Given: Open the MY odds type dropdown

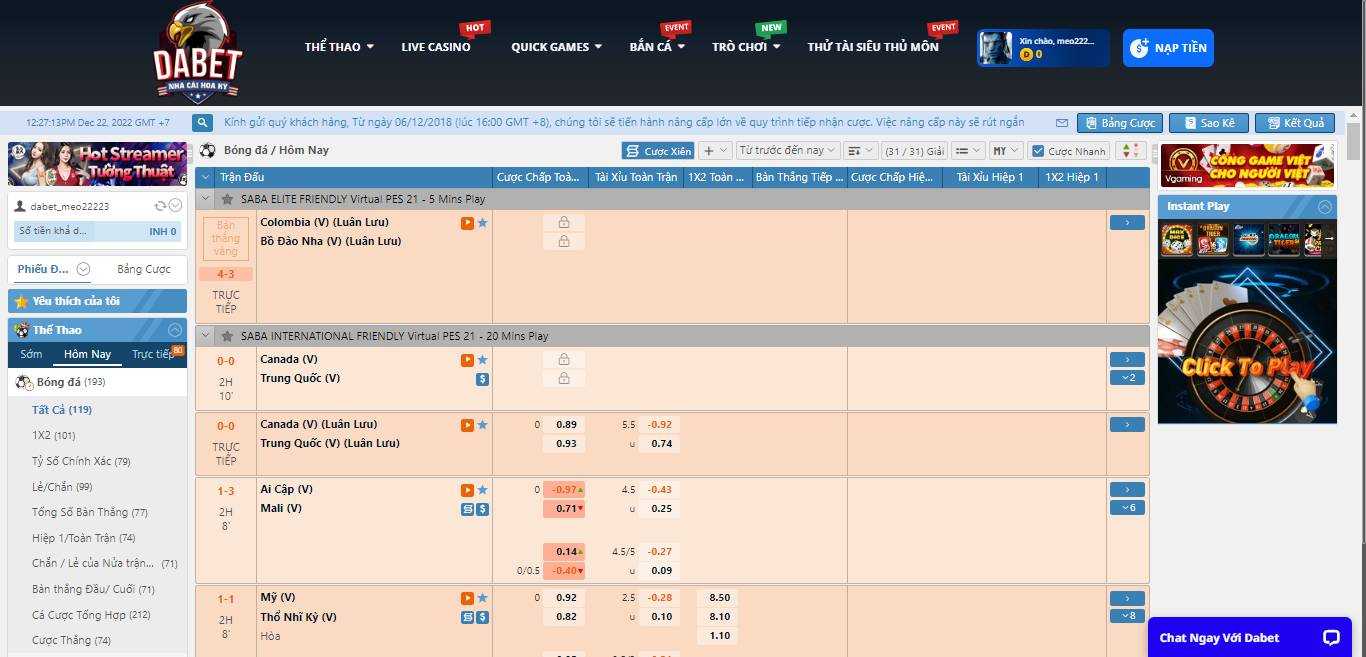Looking at the screenshot, I should click(1005, 151).
